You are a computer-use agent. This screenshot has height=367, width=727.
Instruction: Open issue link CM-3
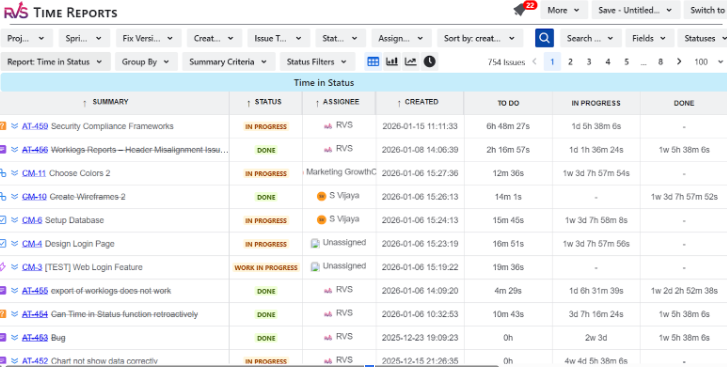[32, 267]
